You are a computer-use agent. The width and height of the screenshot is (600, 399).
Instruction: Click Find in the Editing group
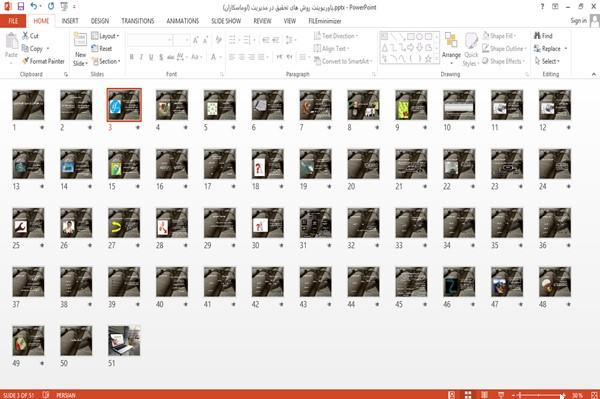click(543, 36)
